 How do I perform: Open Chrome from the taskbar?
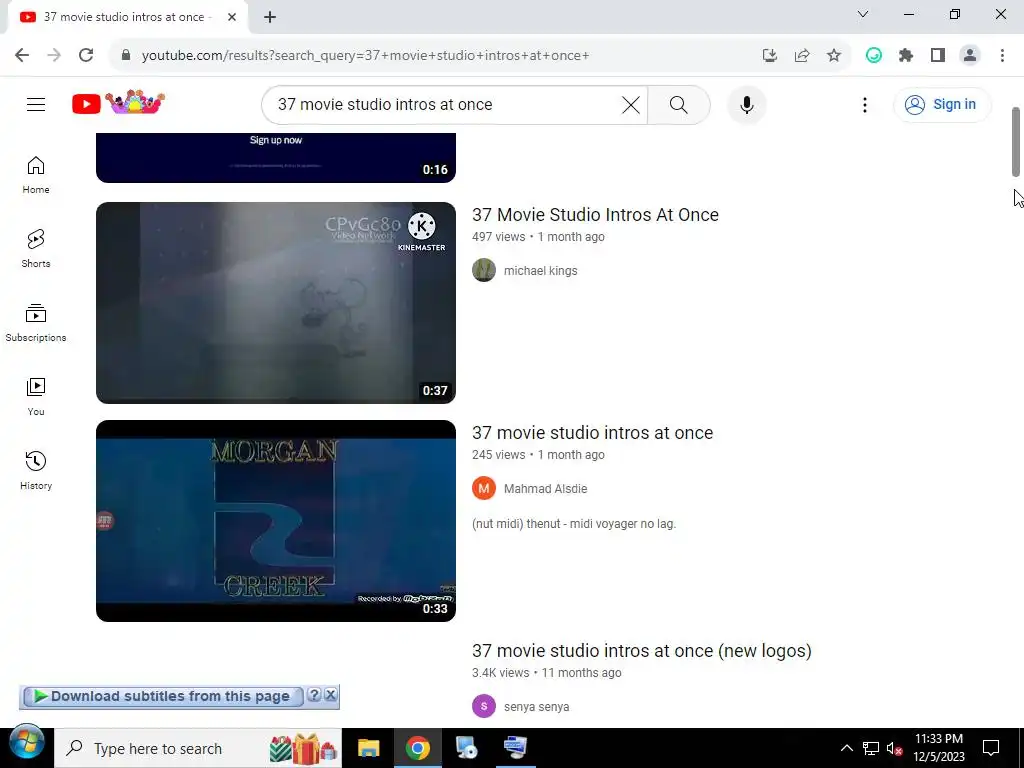point(418,748)
